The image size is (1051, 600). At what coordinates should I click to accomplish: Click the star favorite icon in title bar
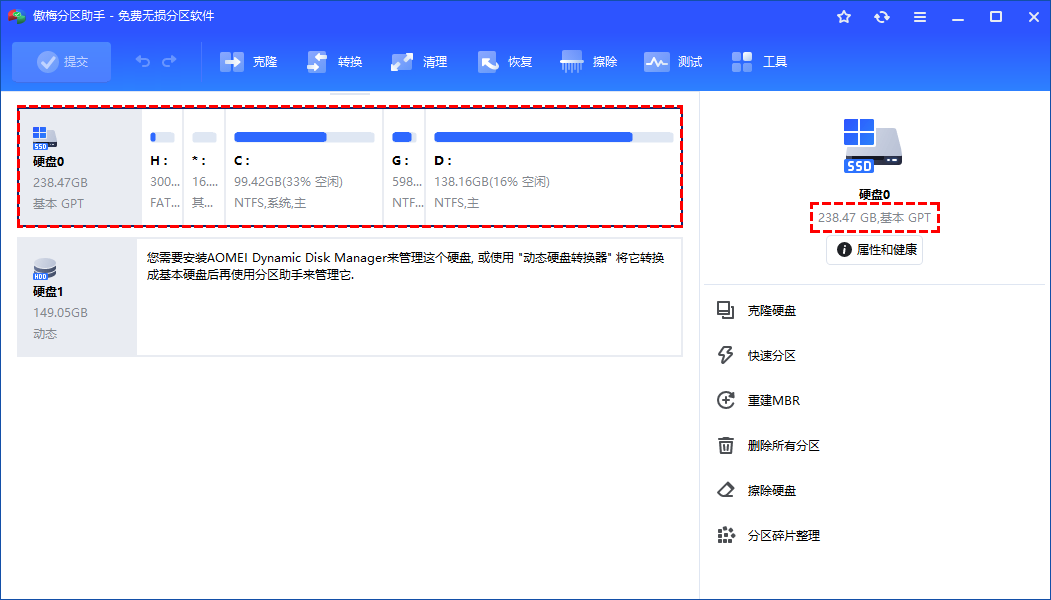pyautogui.click(x=844, y=17)
